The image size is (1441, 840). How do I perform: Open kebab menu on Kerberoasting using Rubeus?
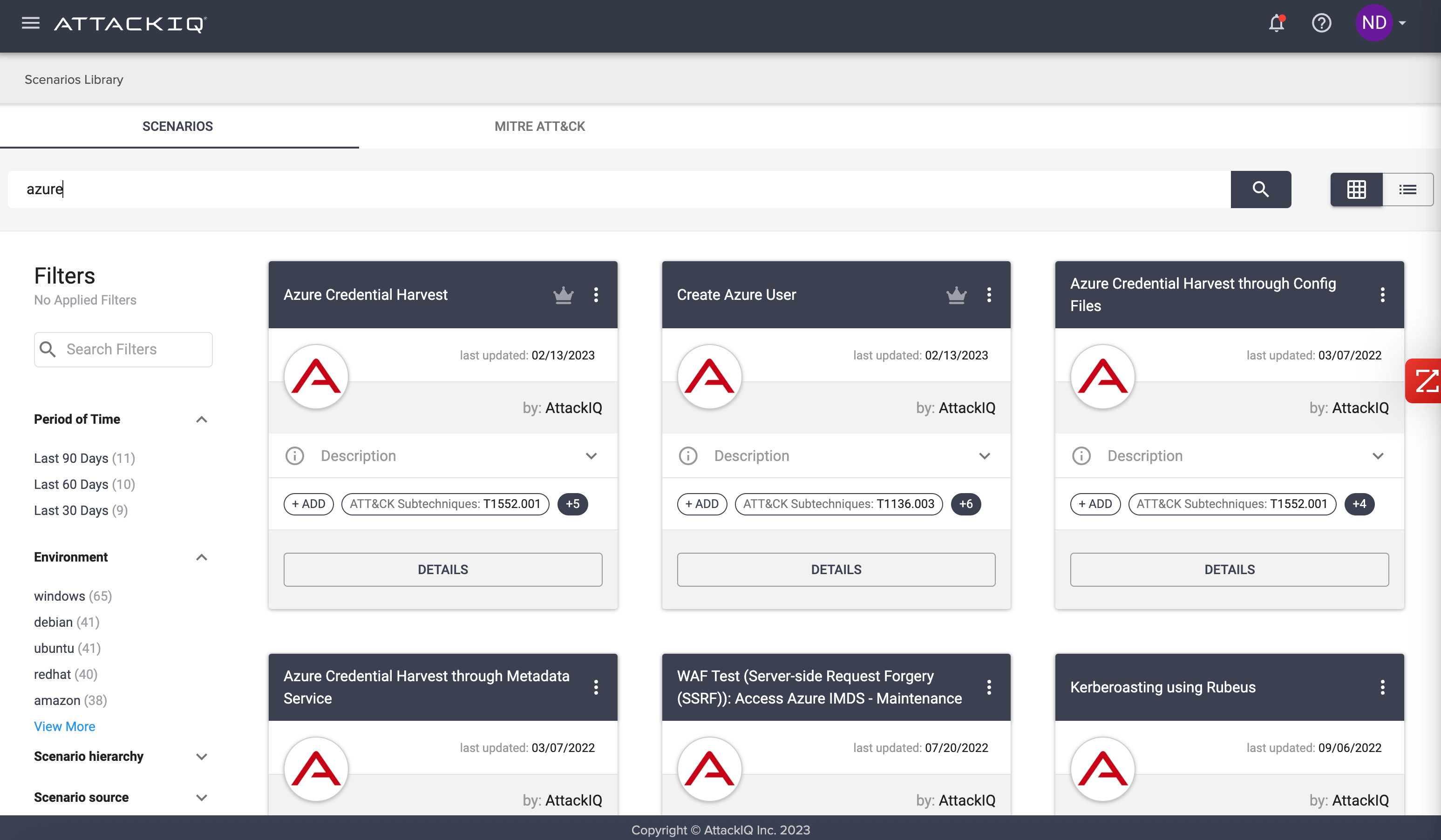pos(1382,687)
